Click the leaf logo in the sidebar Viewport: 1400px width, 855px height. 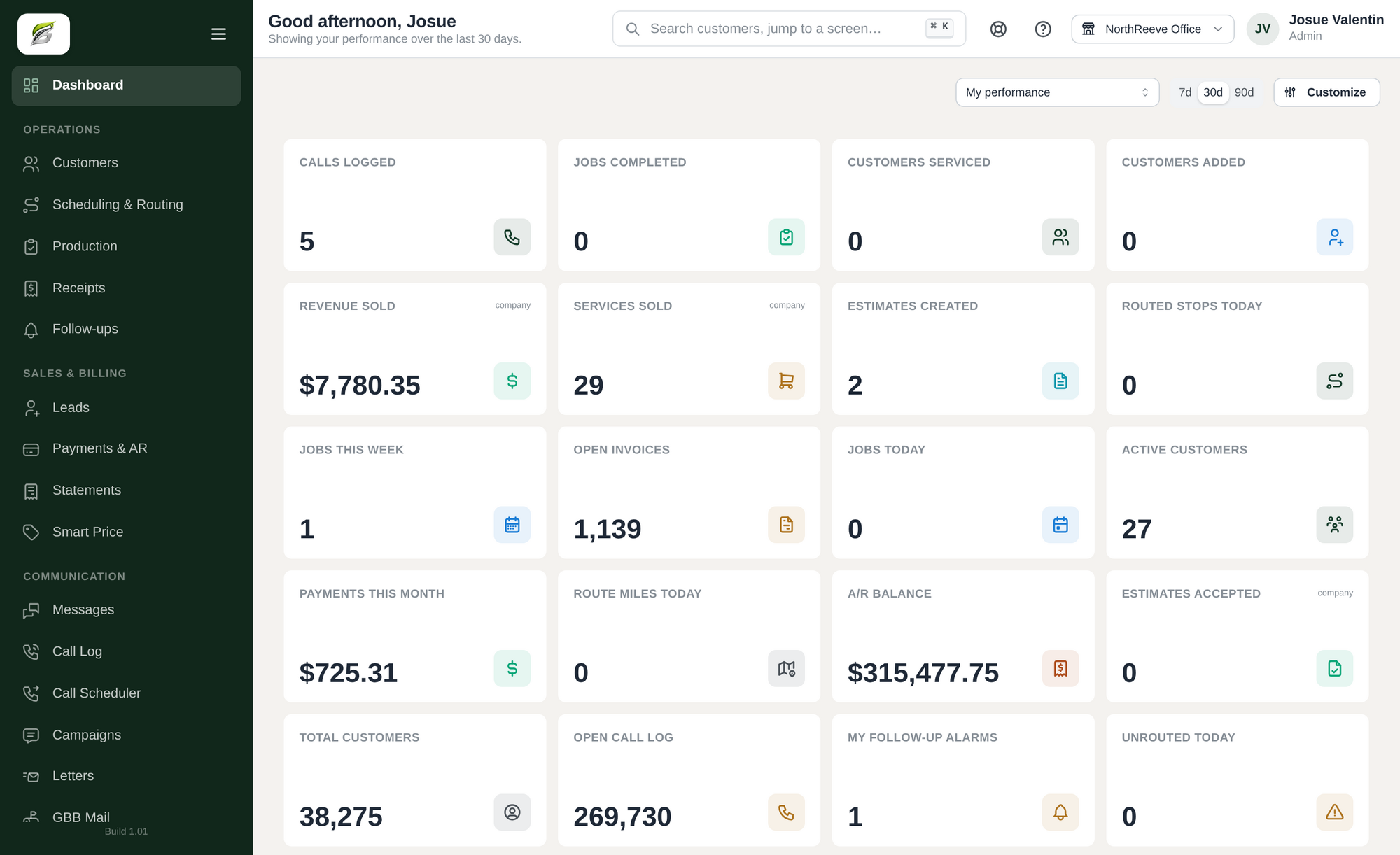coord(43,34)
